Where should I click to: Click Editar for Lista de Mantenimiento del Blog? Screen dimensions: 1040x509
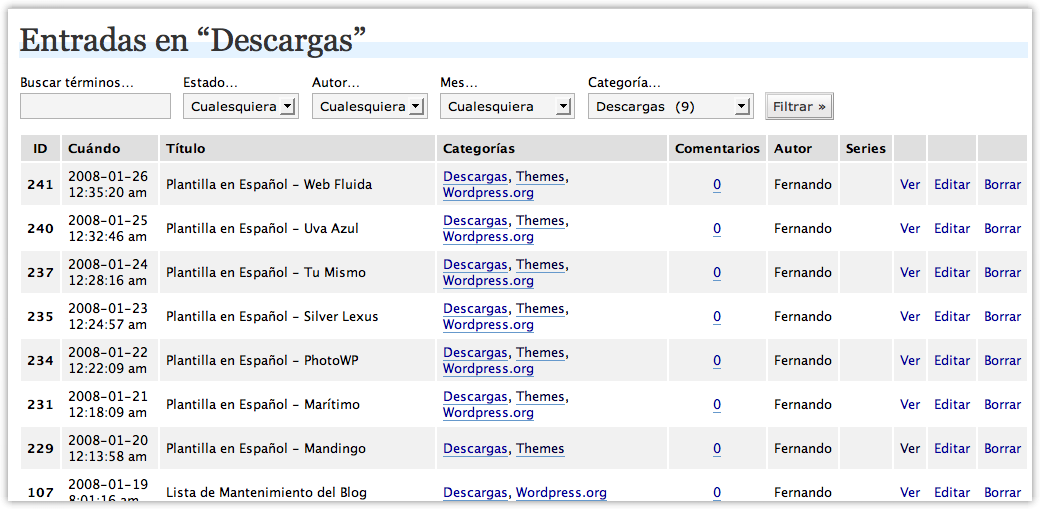(x=951, y=492)
